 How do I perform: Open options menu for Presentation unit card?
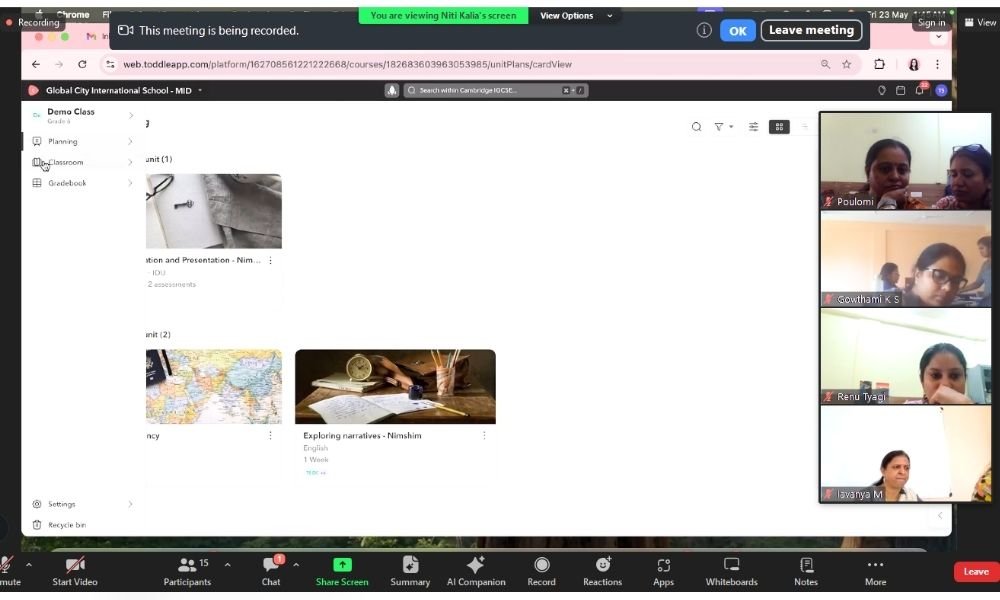pos(270,260)
